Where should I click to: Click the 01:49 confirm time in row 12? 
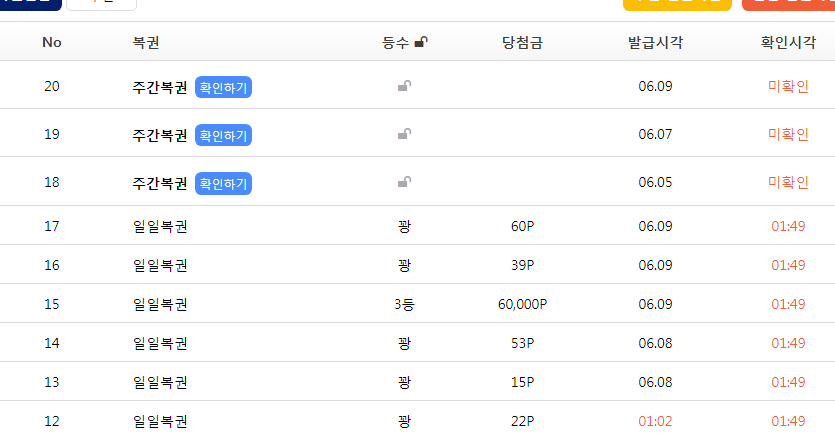click(788, 421)
